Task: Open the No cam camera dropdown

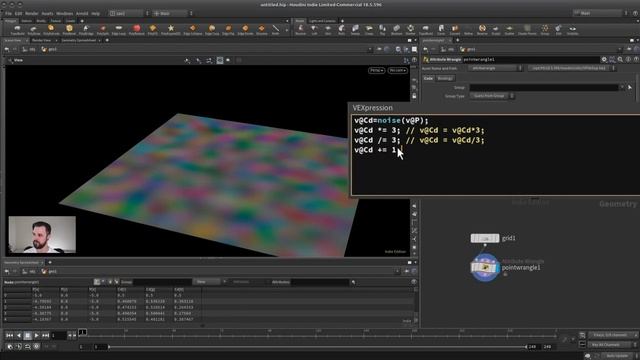Action: (x=398, y=71)
